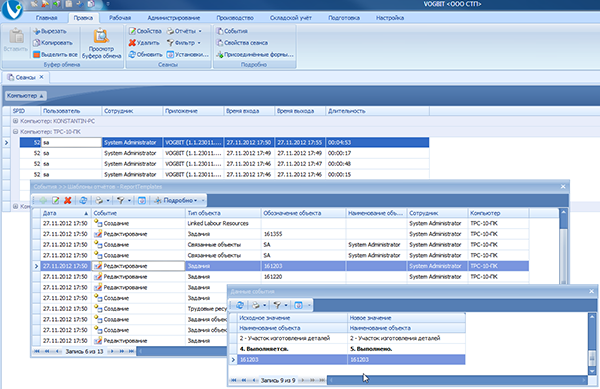This screenshot has width=600, height=389.
Task: Open the Подробно dropdown in События window
Action: [x=175, y=200]
